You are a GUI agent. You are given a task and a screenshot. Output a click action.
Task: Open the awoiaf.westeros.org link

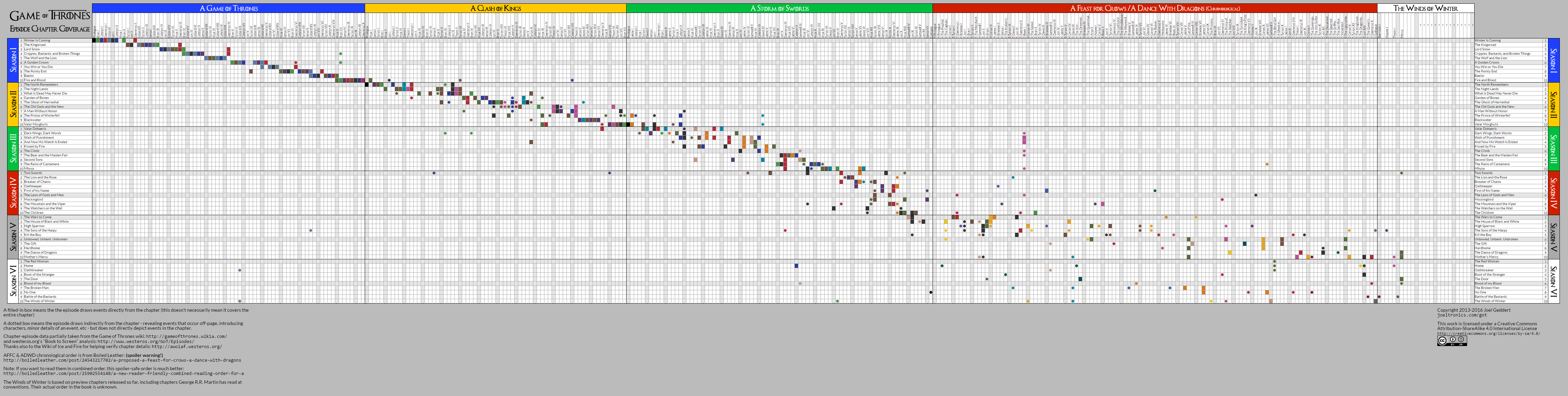click(187, 347)
